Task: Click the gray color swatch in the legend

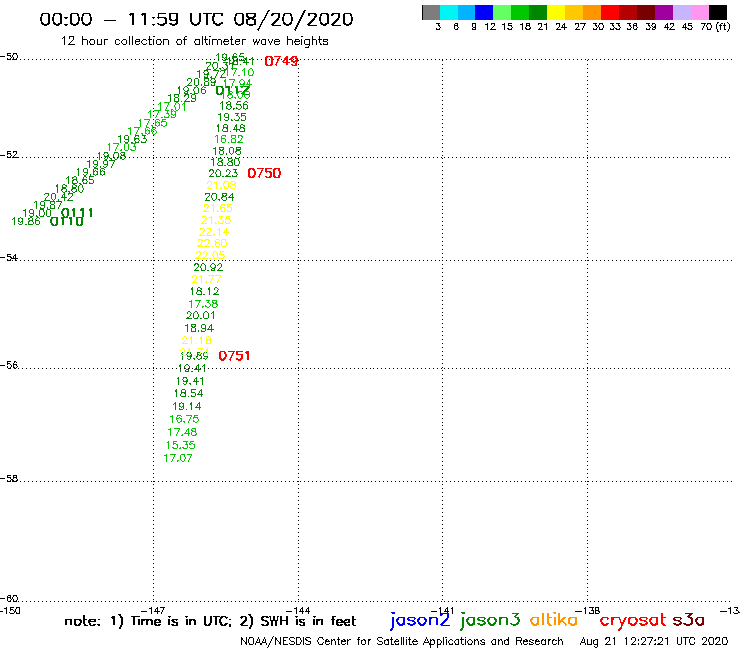Action: pyautogui.click(x=431, y=12)
